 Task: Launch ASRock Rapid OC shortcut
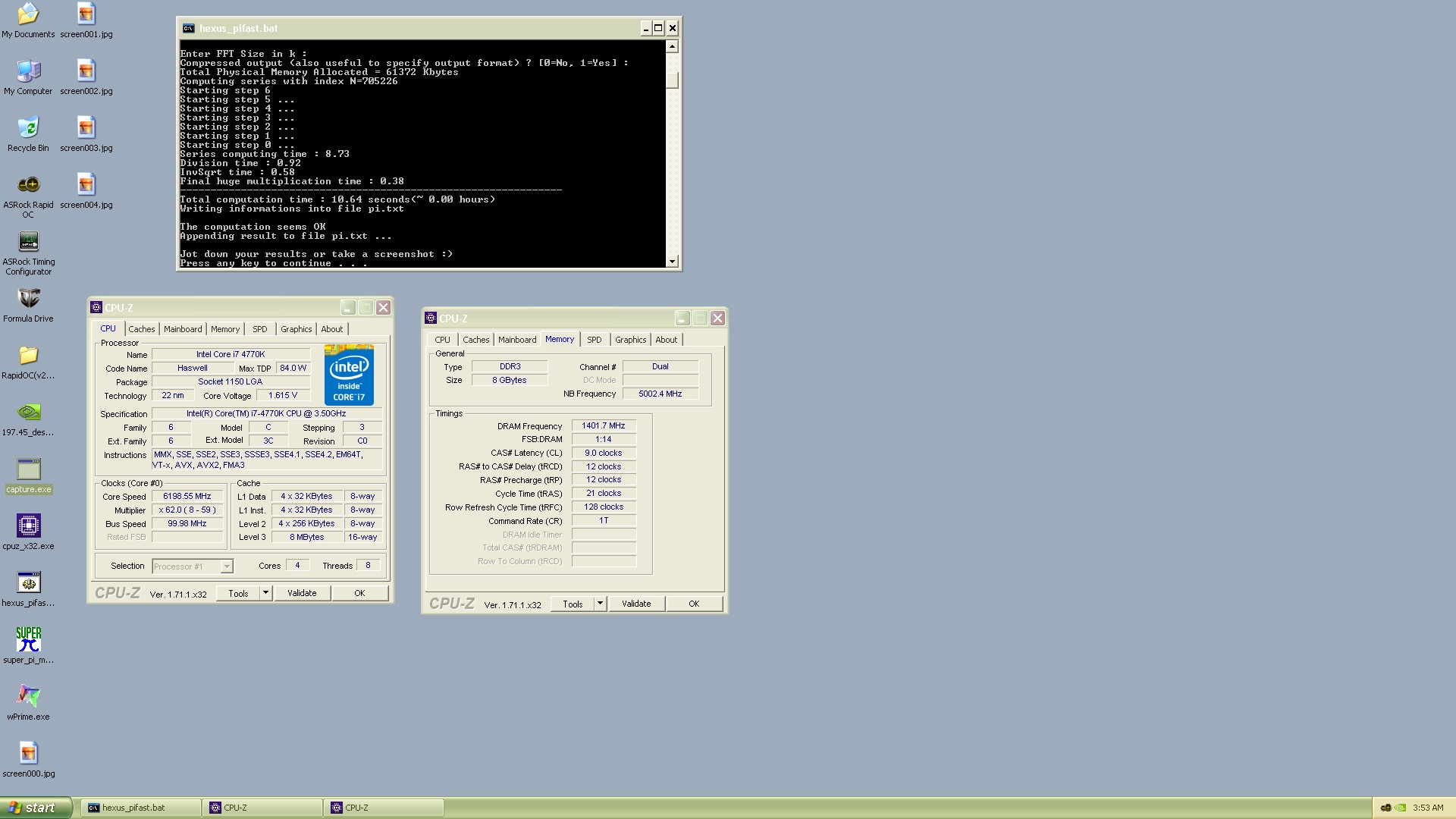(x=28, y=196)
